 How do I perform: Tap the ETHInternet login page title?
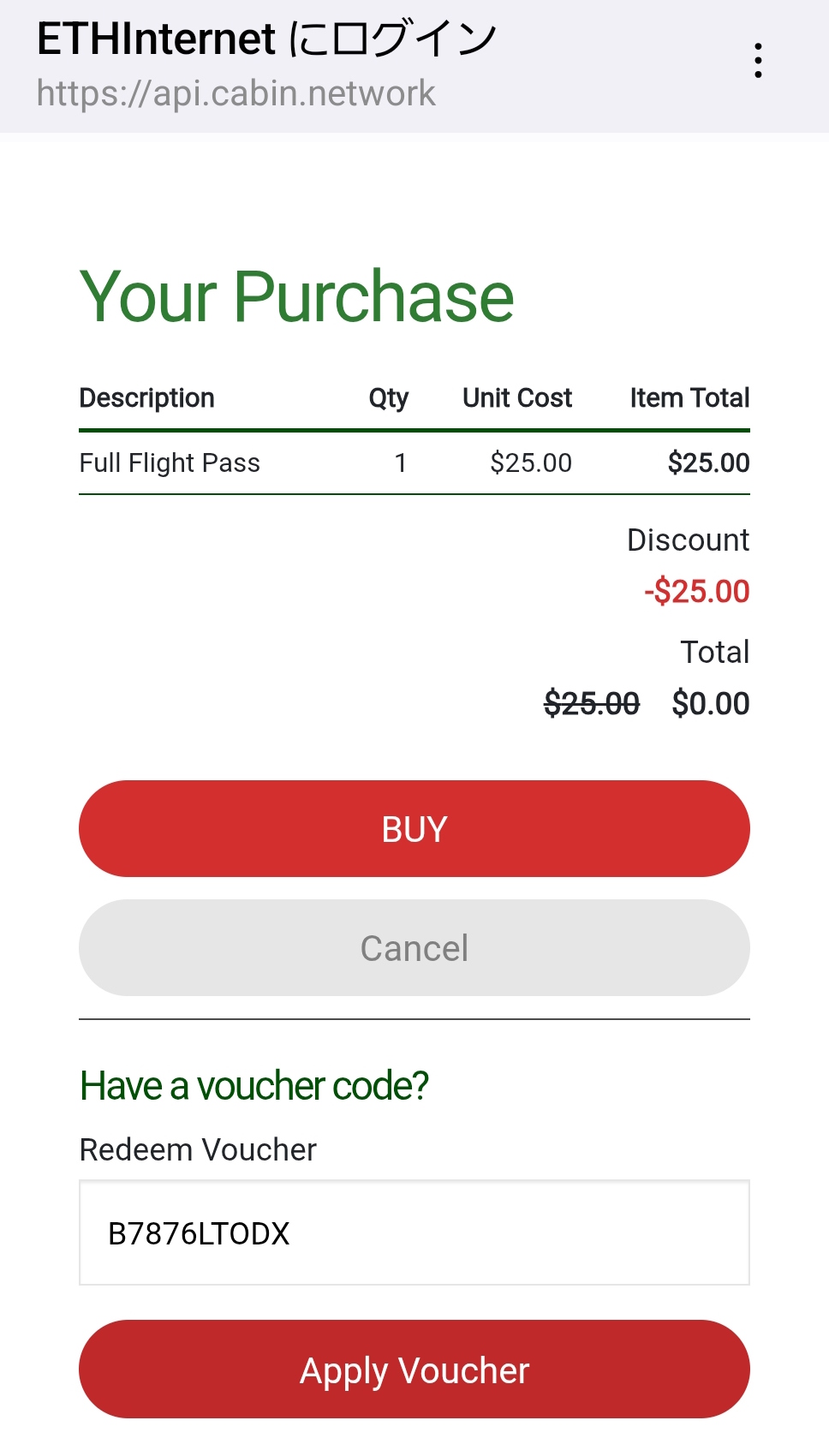(x=266, y=39)
